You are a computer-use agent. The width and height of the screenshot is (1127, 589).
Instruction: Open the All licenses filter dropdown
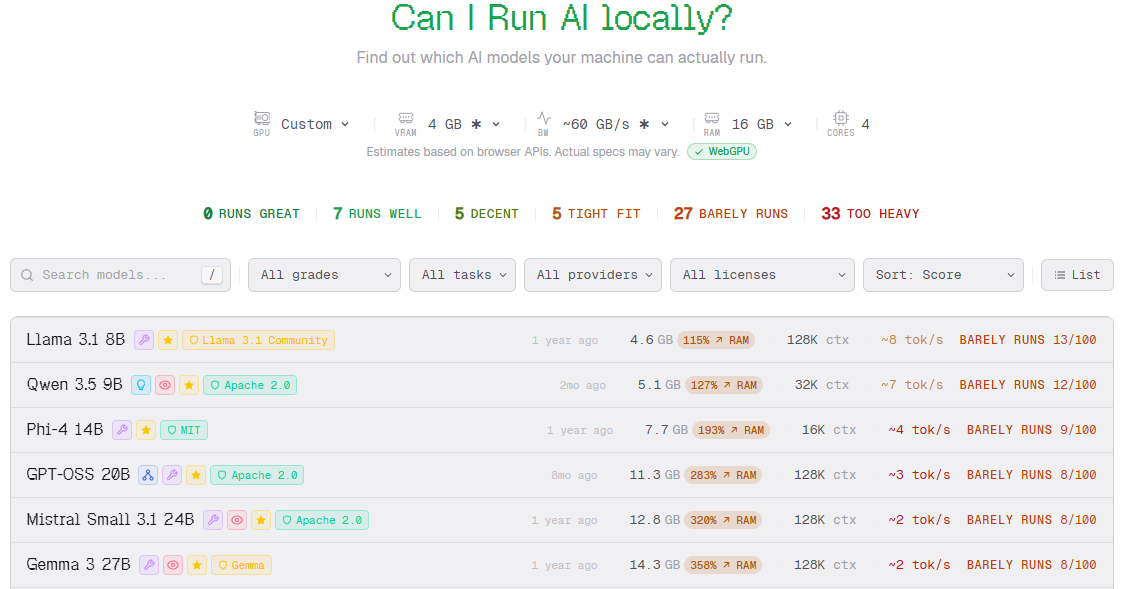[x=762, y=275]
